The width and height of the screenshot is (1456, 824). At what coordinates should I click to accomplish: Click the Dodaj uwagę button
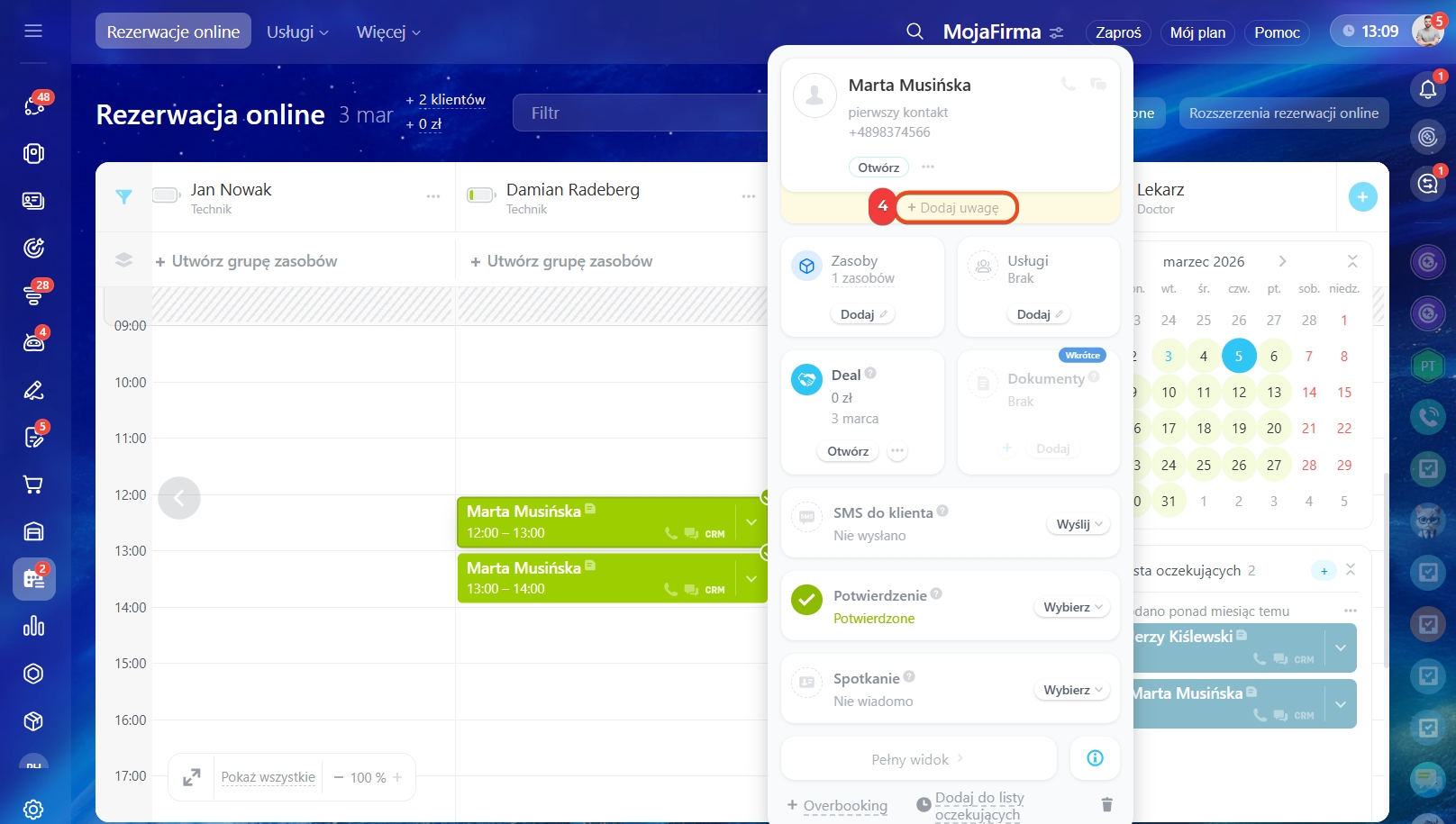tap(956, 208)
